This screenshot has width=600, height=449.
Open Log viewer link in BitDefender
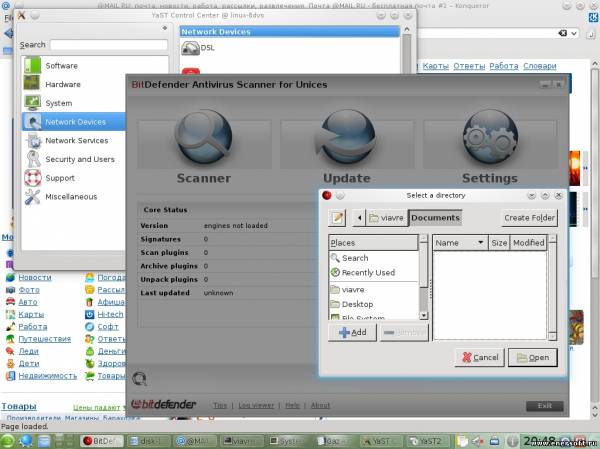[256, 405]
